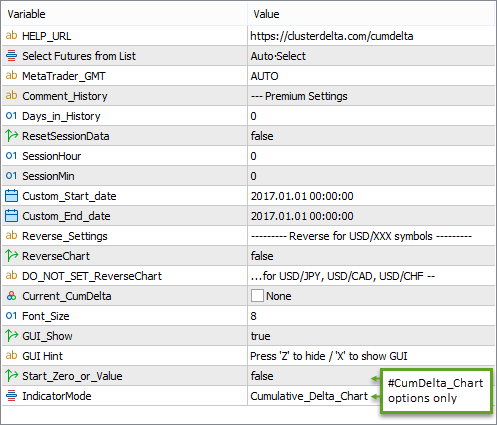This screenshot has width=497, height=425.
Task: Select the MetaTrader_GMT AUTO value cell
Action: click(371, 76)
